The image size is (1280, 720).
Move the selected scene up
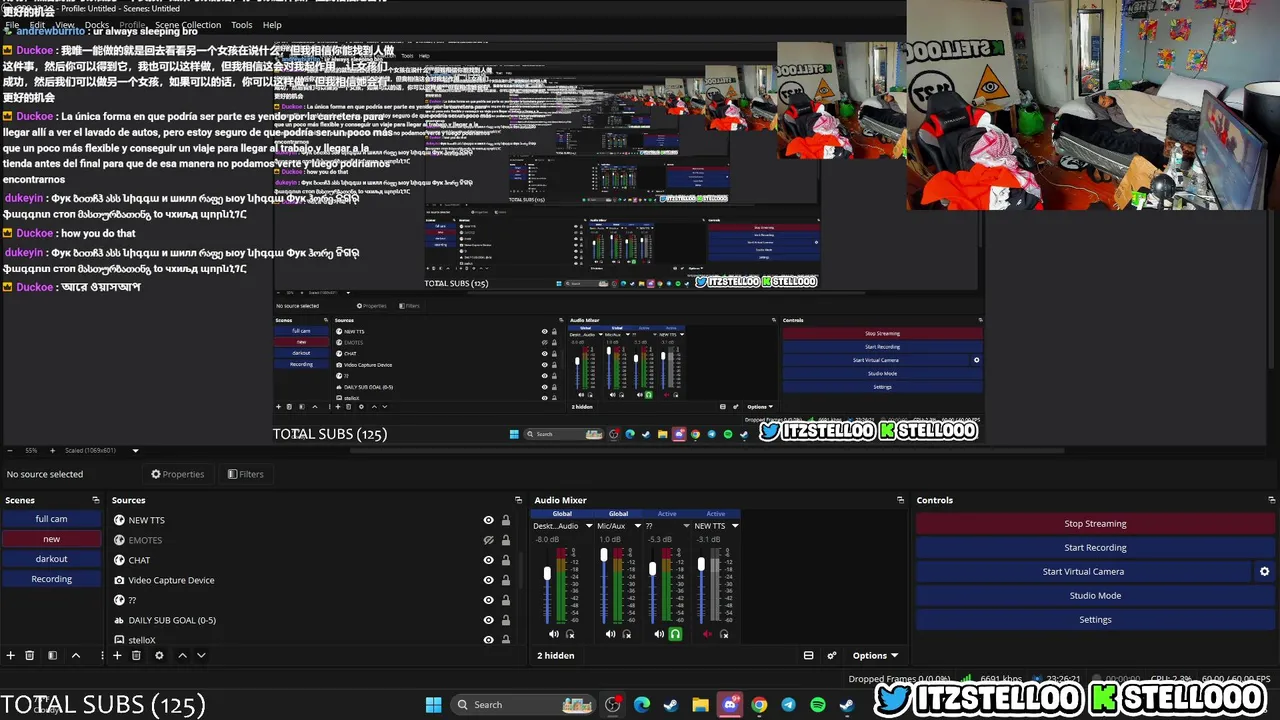[76, 655]
